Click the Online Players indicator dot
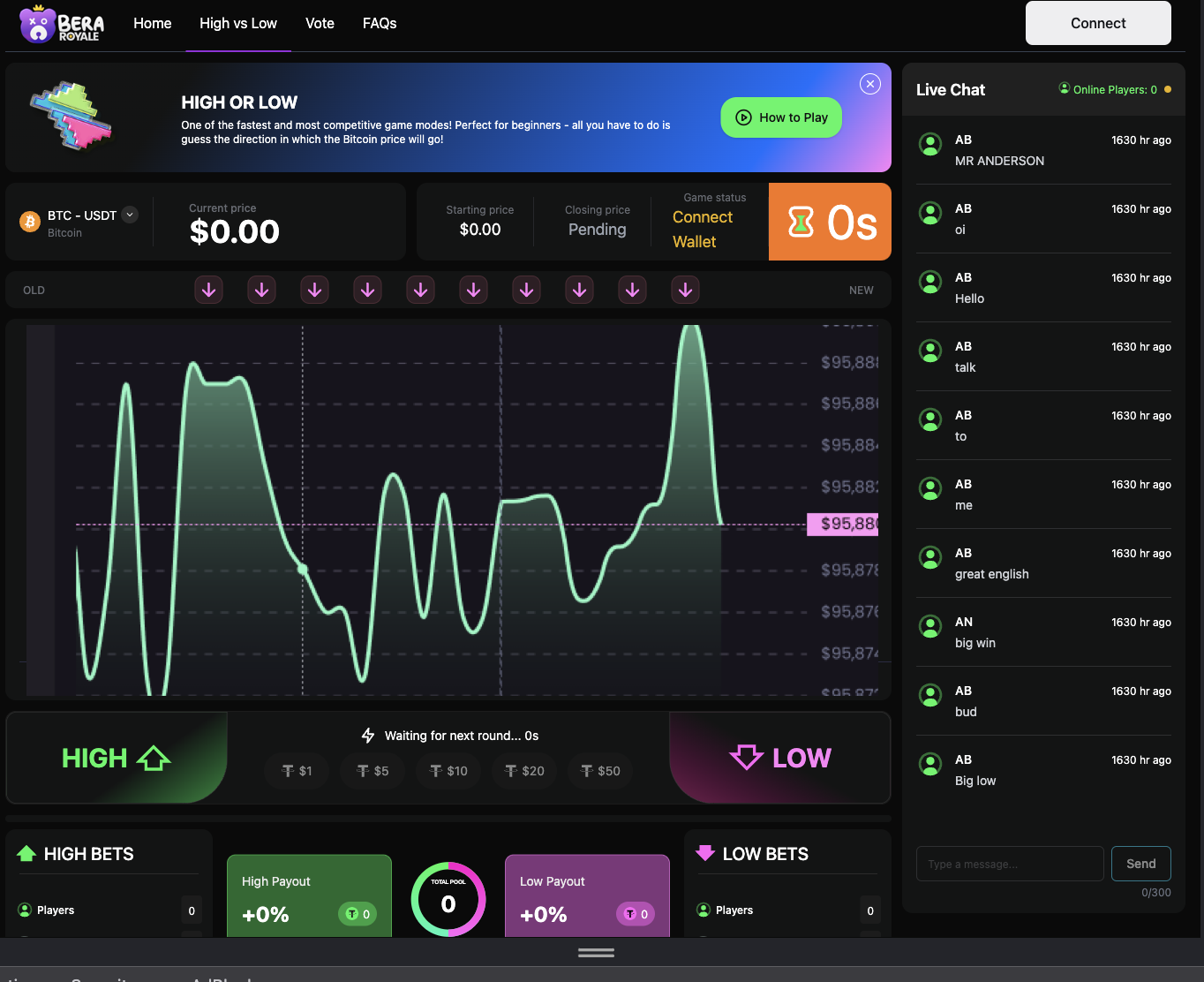 pos(1166,89)
